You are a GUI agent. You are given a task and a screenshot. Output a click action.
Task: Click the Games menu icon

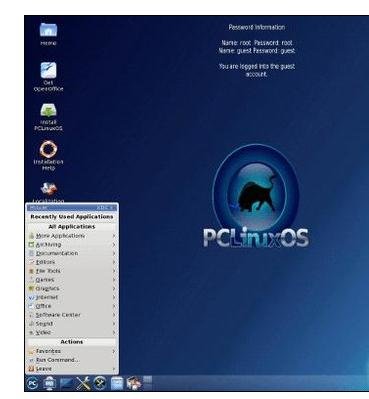pyautogui.click(x=31, y=280)
